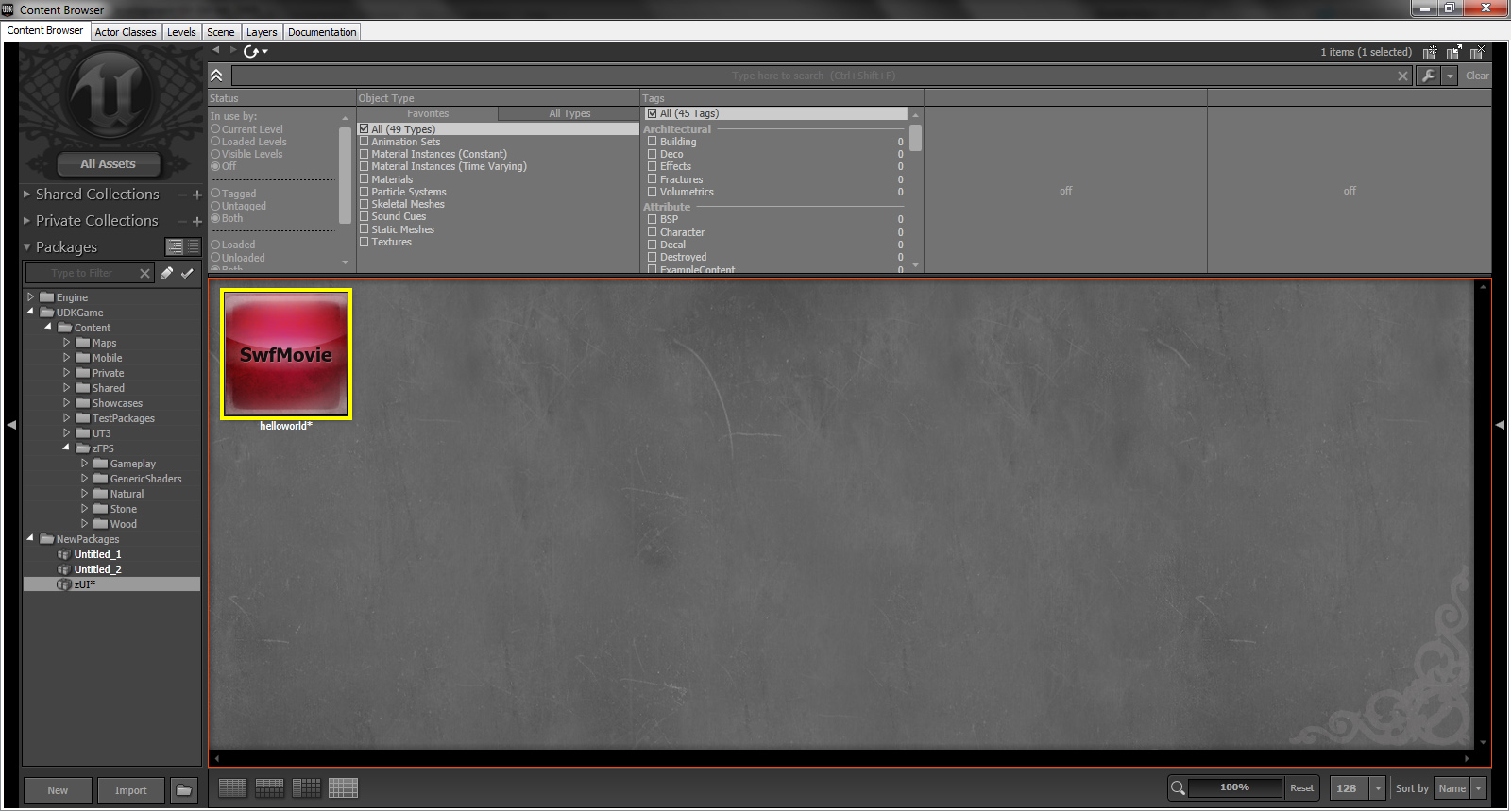Screen dimensions: 1511x812
Task: Add a new Shared Collection with plus icon
Action: click(x=197, y=195)
